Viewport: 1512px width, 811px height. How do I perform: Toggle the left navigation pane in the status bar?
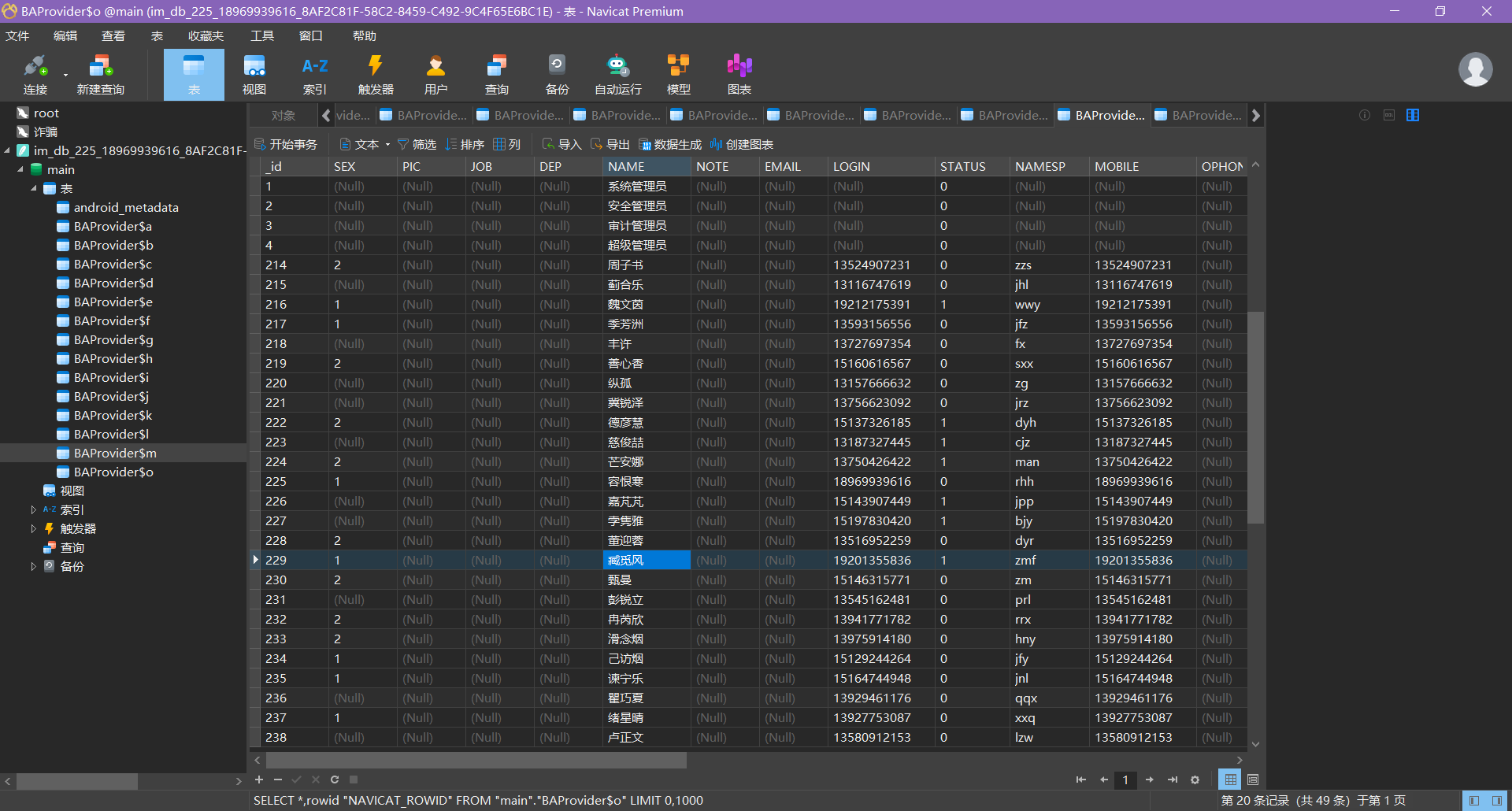(1474, 801)
